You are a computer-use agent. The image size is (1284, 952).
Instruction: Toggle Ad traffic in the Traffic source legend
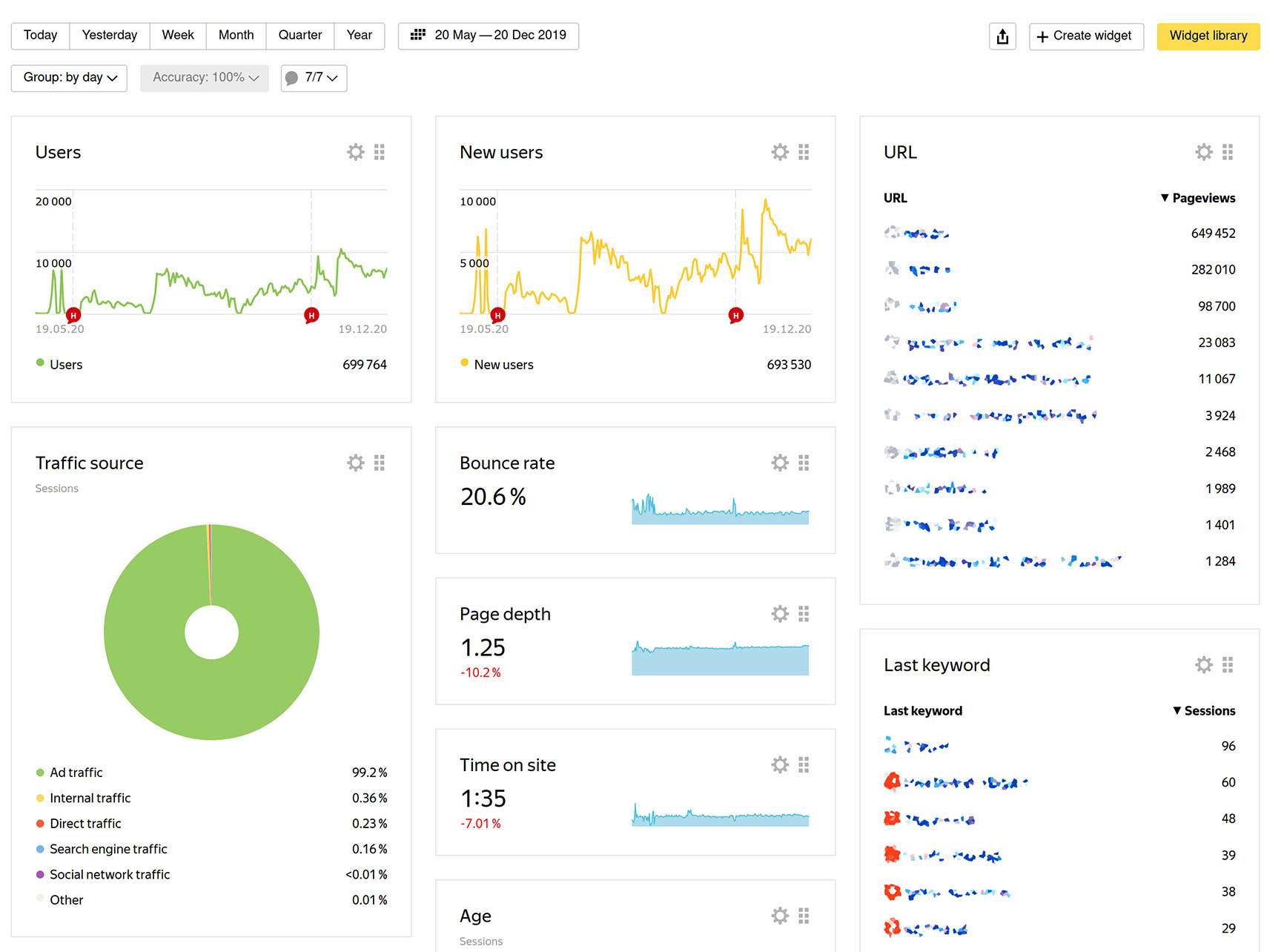(x=76, y=772)
